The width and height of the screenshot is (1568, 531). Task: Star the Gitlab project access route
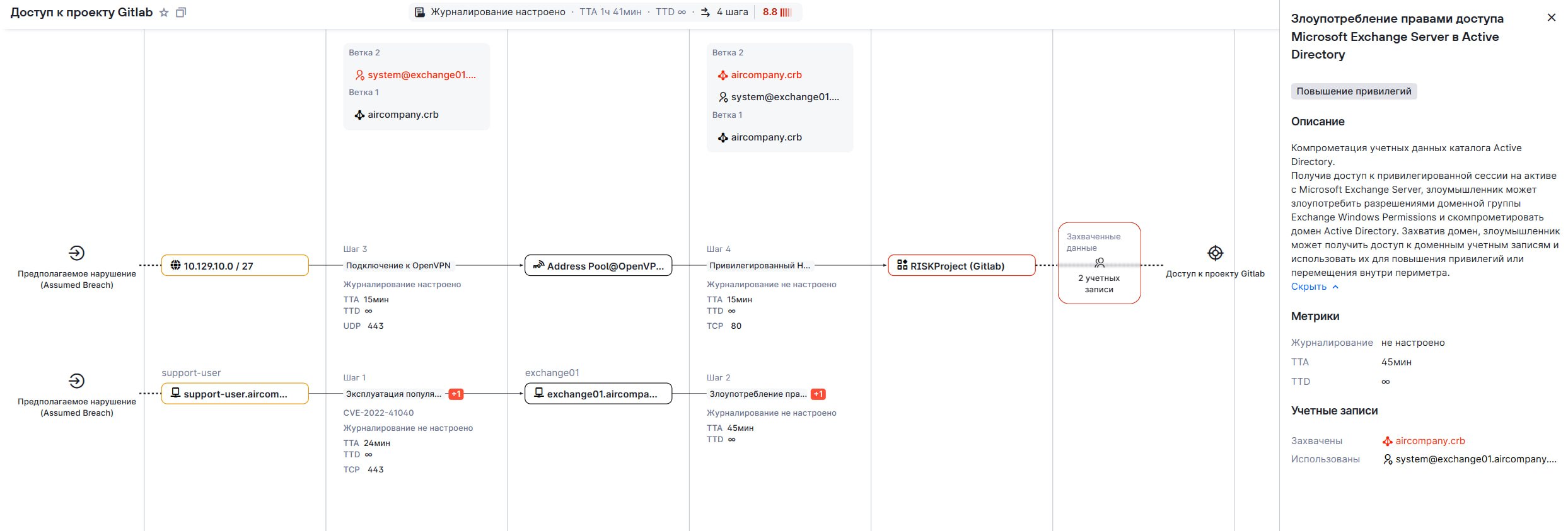point(164,13)
